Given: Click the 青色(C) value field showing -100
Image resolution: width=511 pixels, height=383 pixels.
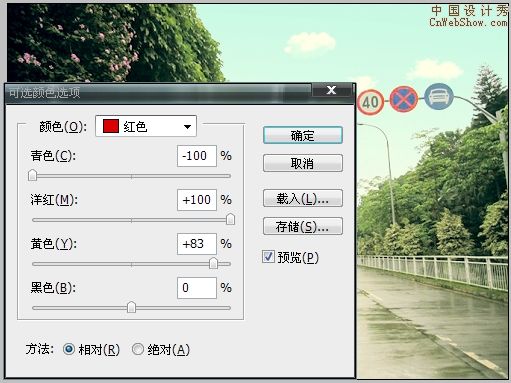Looking at the screenshot, I should 197,156.
